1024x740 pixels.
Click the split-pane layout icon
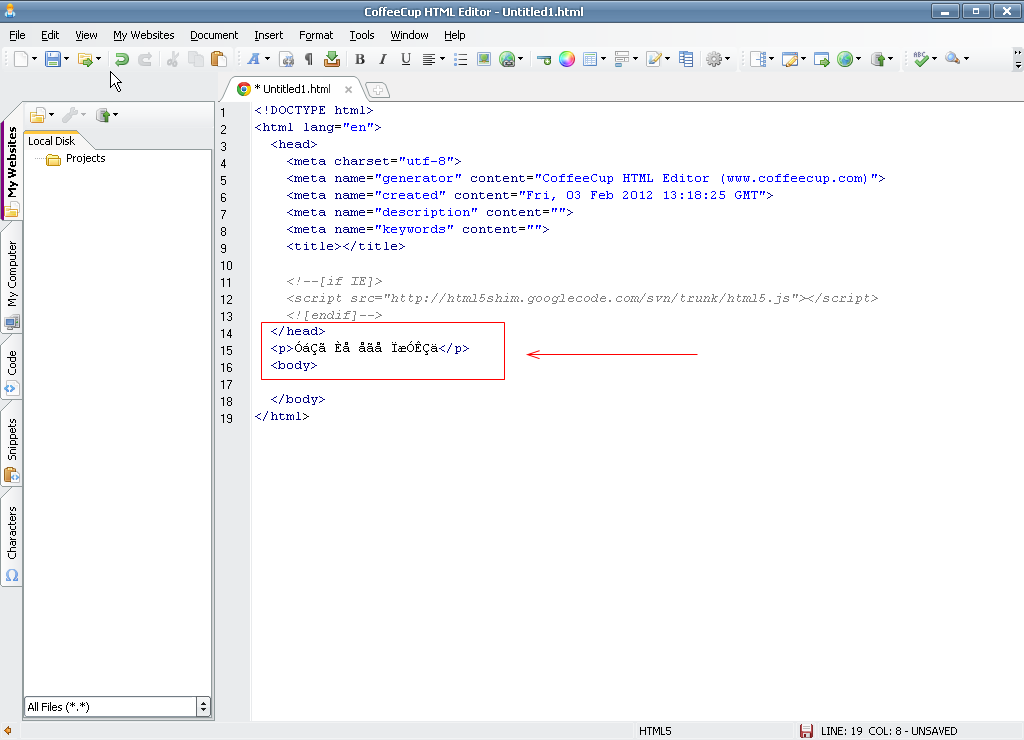tap(758, 59)
